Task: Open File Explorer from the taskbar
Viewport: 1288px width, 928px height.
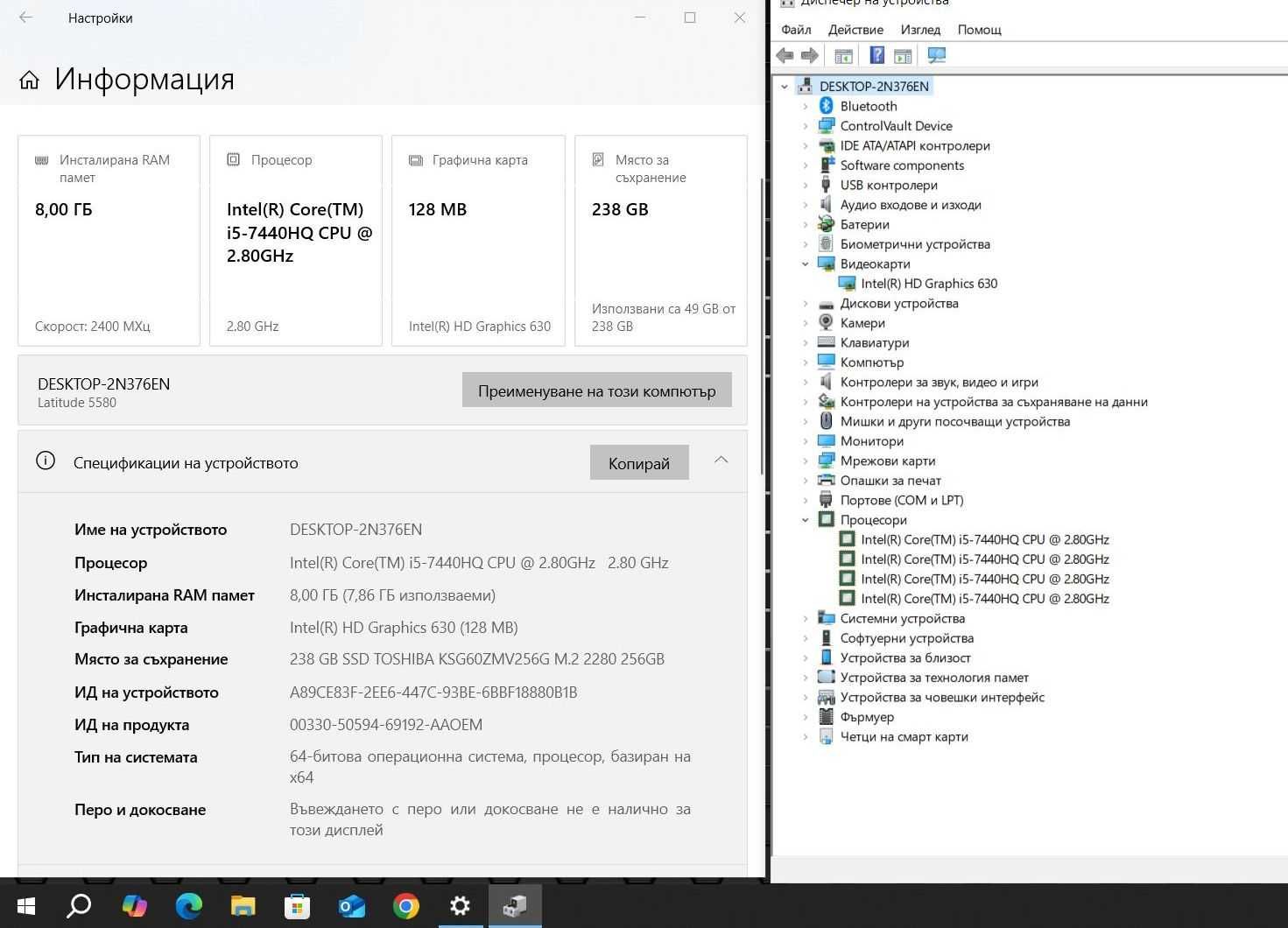Action: coord(243,905)
